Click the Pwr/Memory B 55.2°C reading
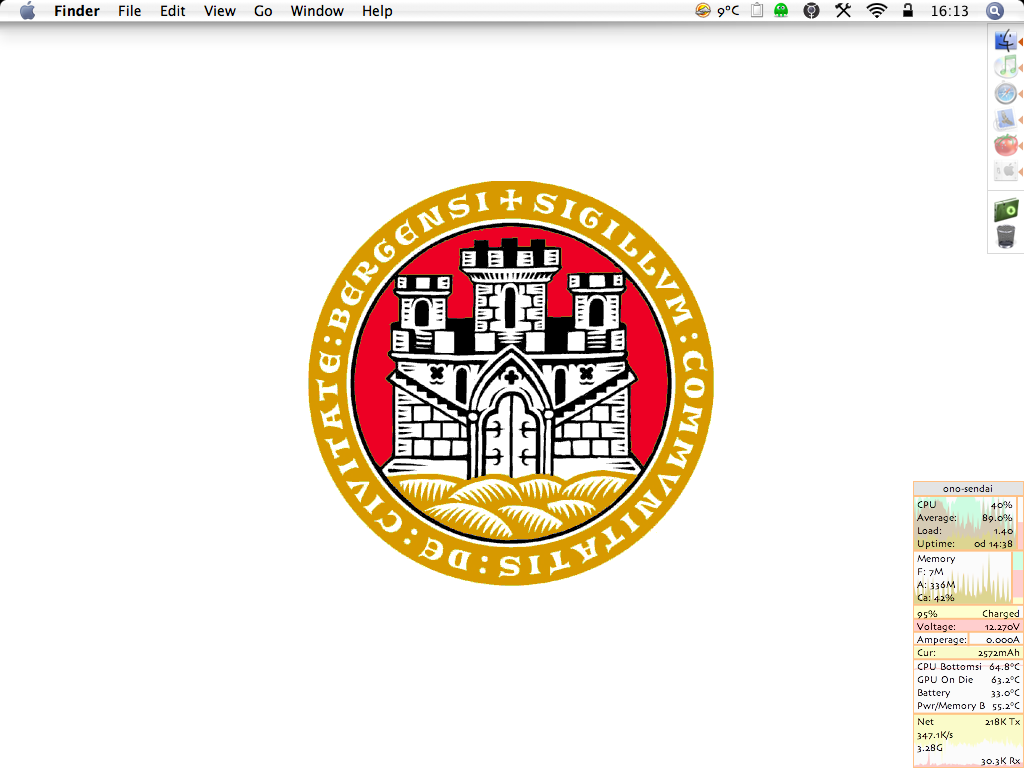This screenshot has width=1024, height=768. click(x=968, y=706)
